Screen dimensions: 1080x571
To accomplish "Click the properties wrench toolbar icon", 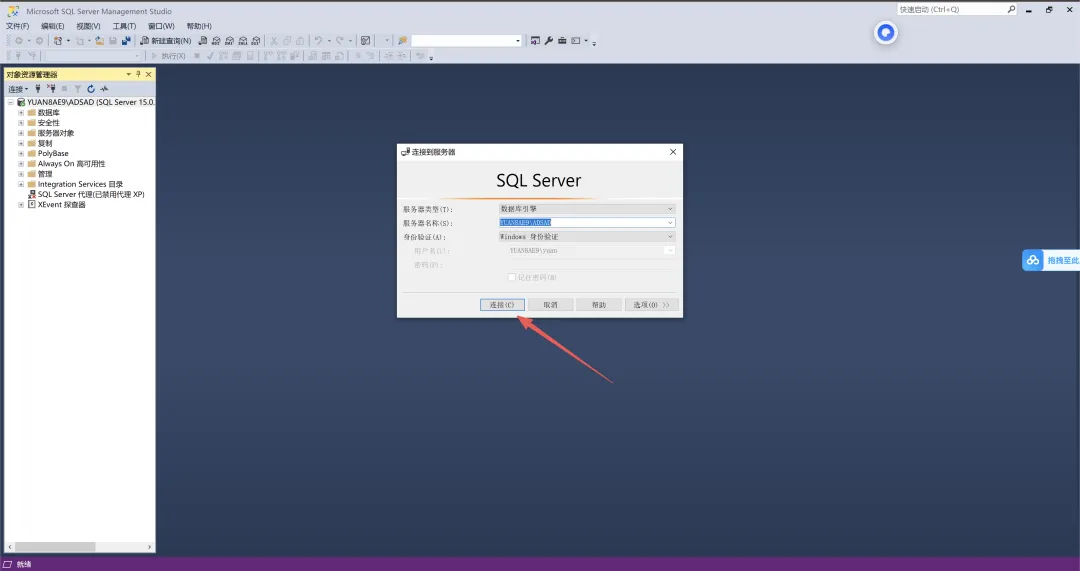I will 548,41.
